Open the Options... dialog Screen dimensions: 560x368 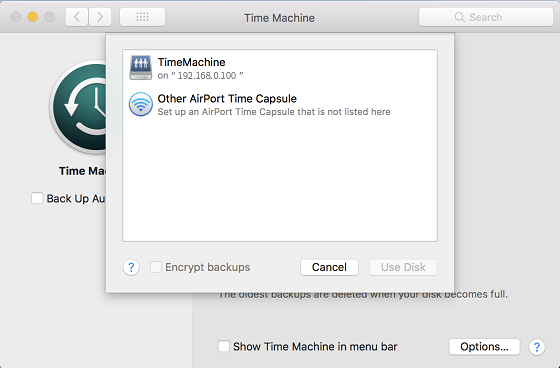[484, 347]
